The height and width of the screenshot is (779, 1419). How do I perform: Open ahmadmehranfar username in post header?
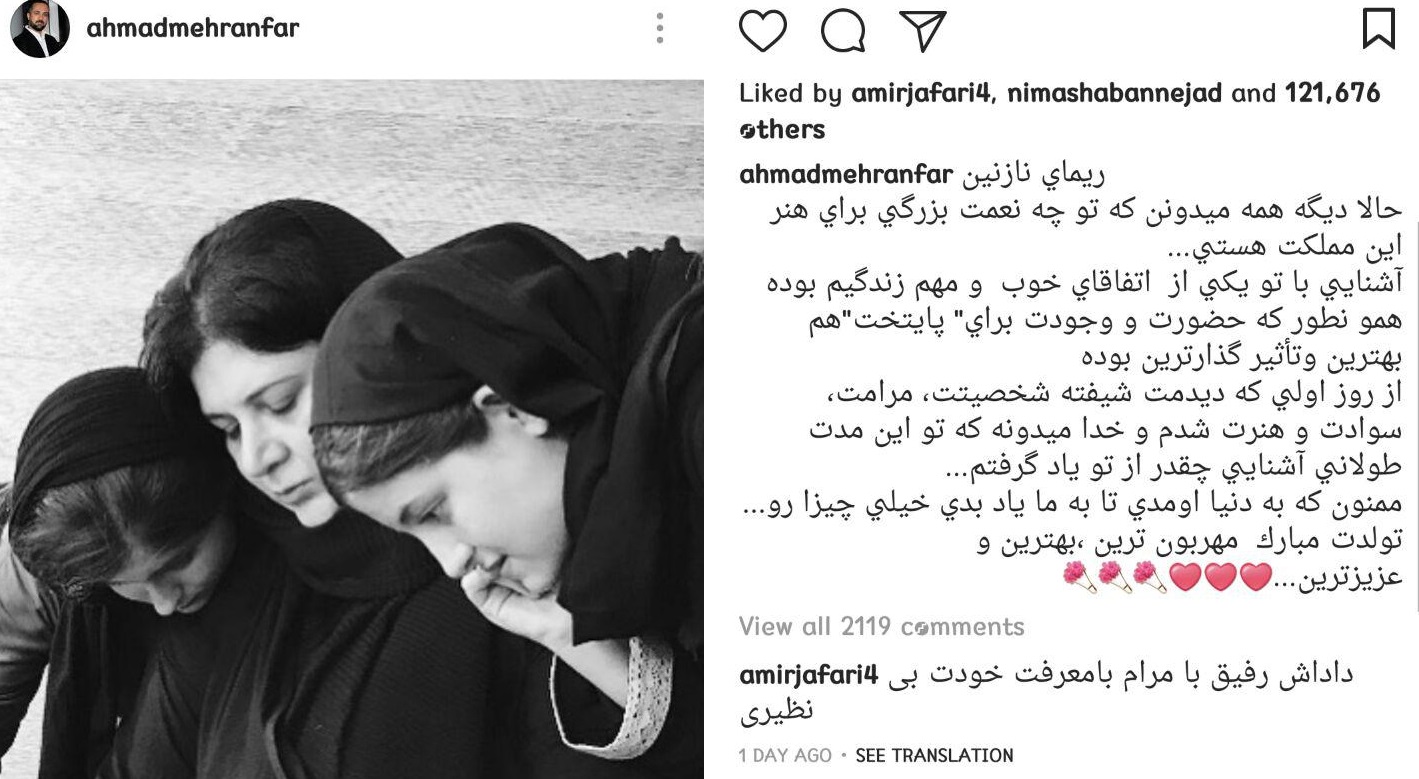(x=193, y=27)
